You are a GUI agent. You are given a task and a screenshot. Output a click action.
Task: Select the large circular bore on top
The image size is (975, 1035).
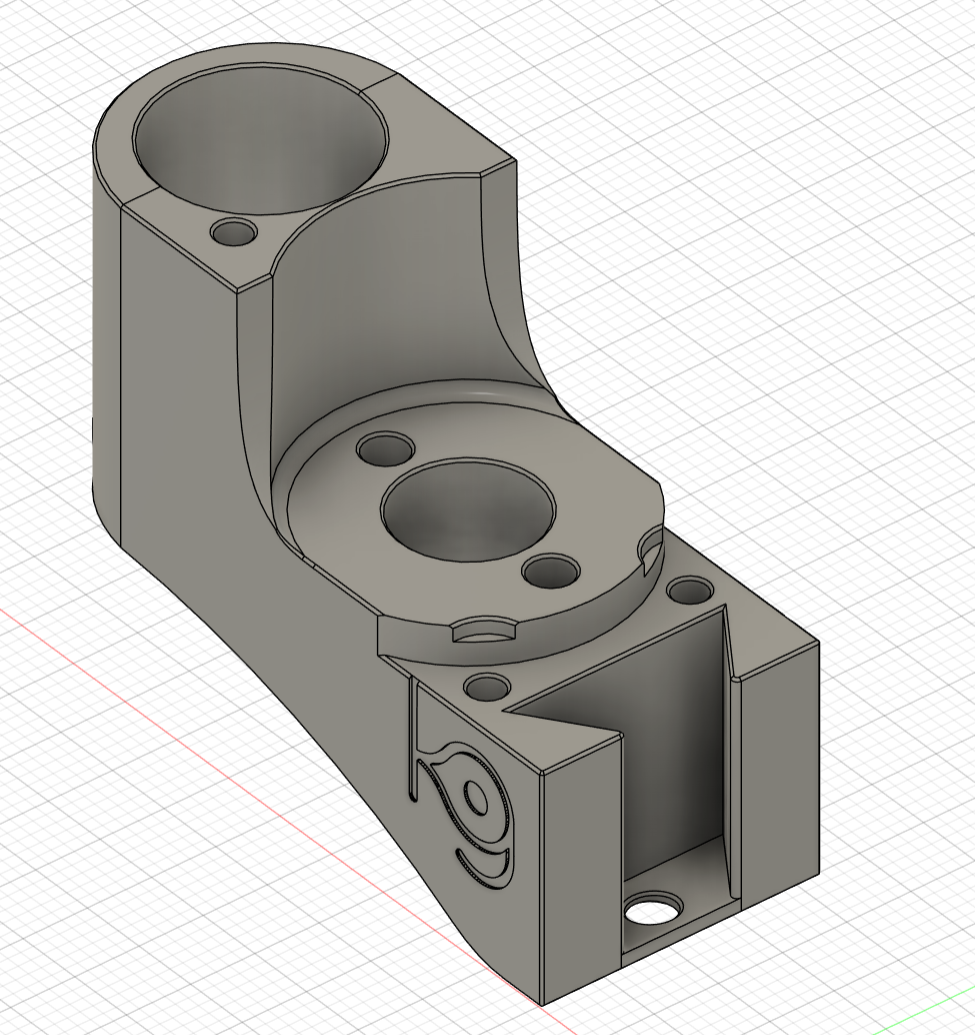click(x=261, y=139)
